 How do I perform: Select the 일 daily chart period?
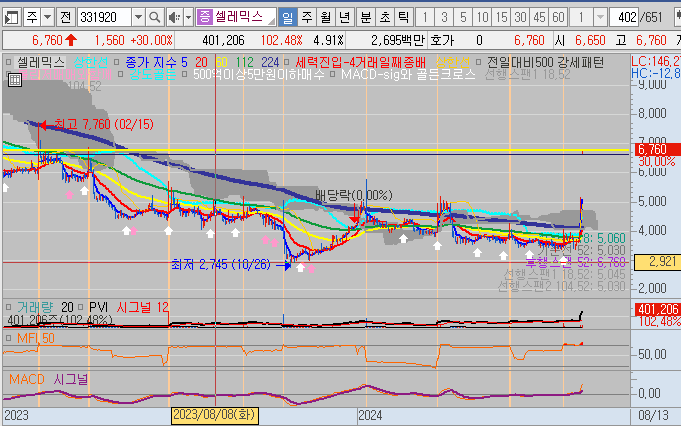pyautogui.click(x=288, y=17)
